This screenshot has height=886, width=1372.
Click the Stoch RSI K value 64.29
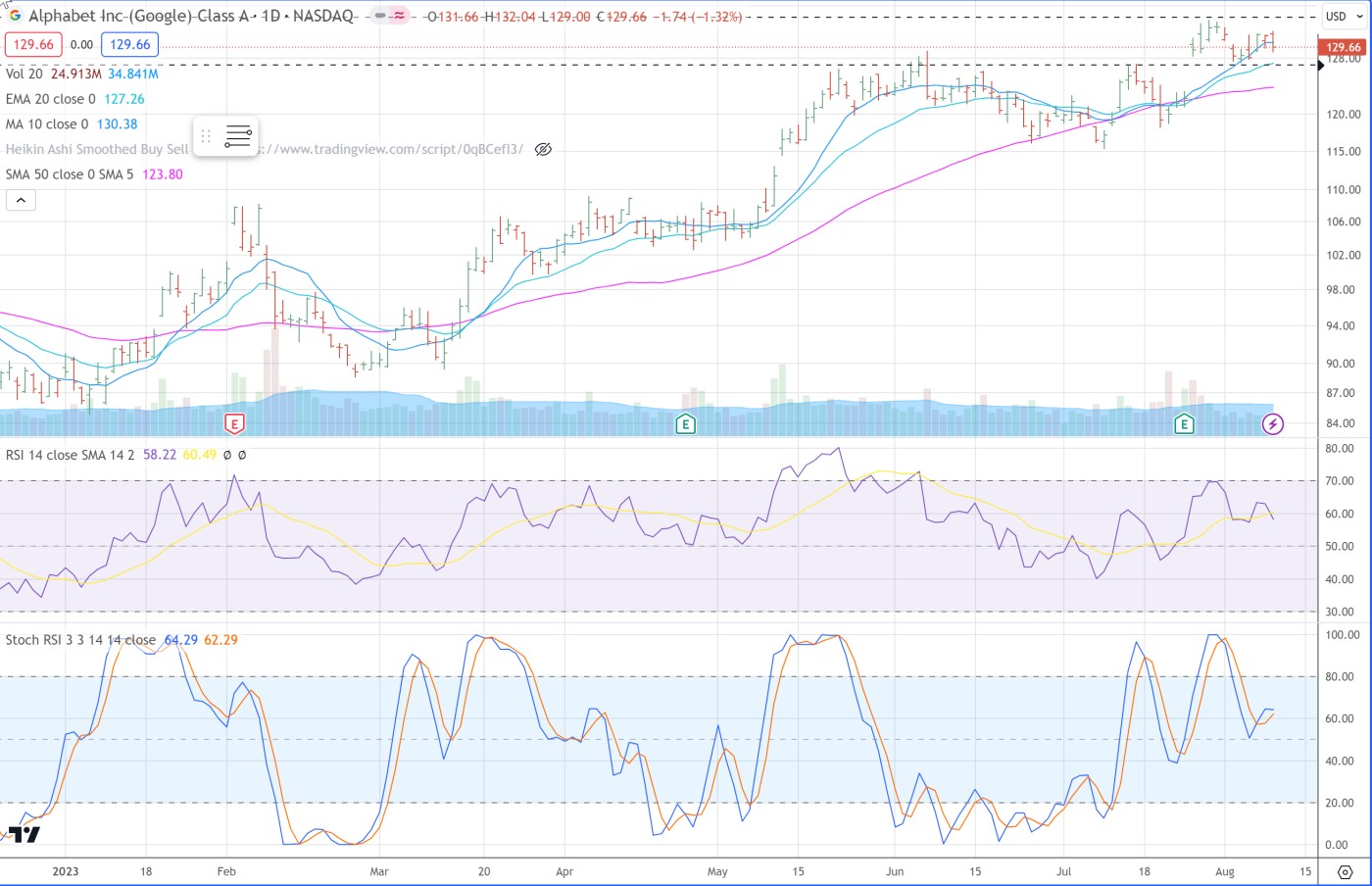pos(181,640)
